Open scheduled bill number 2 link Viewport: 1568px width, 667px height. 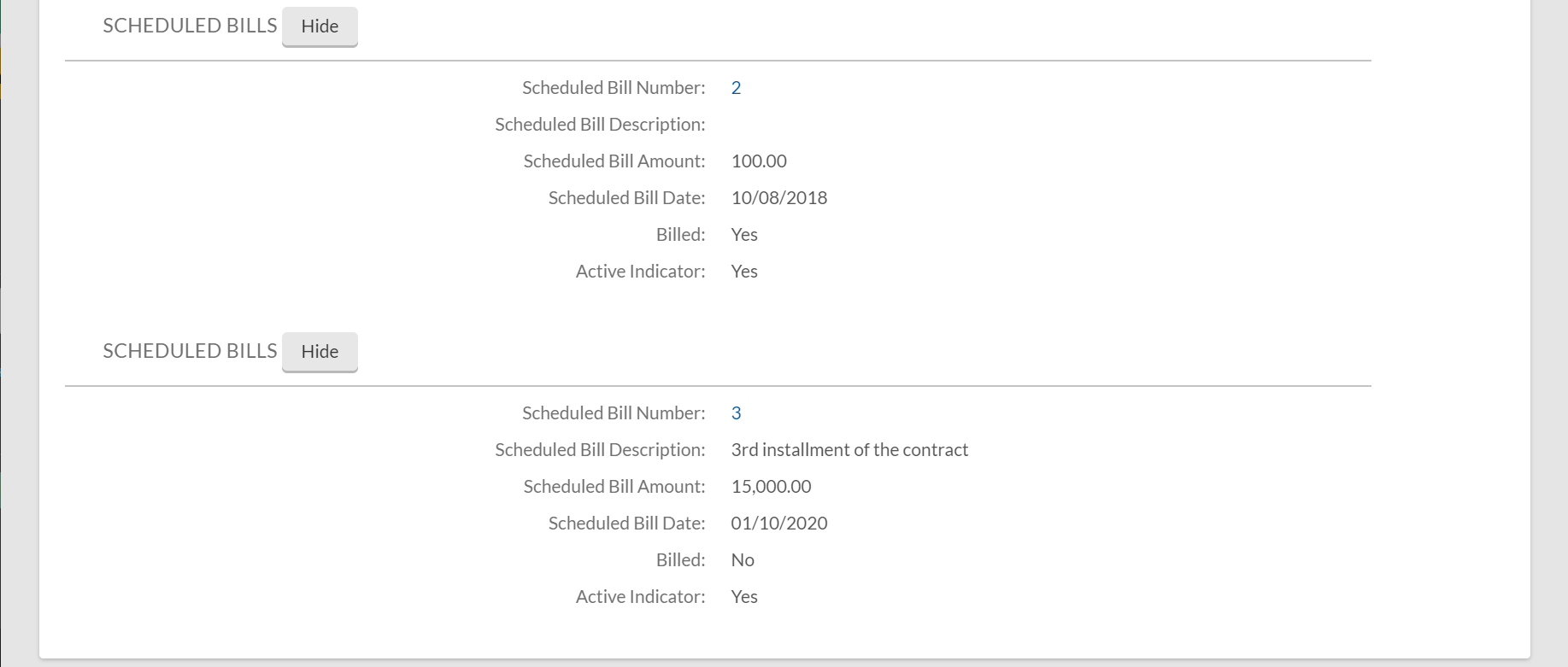click(x=736, y=88)
